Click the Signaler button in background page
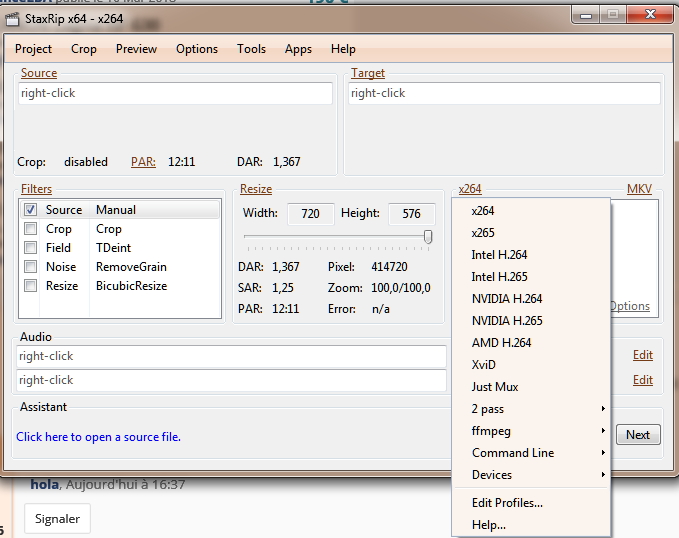The height and width of the screenshot is (538, 679). 57,519
